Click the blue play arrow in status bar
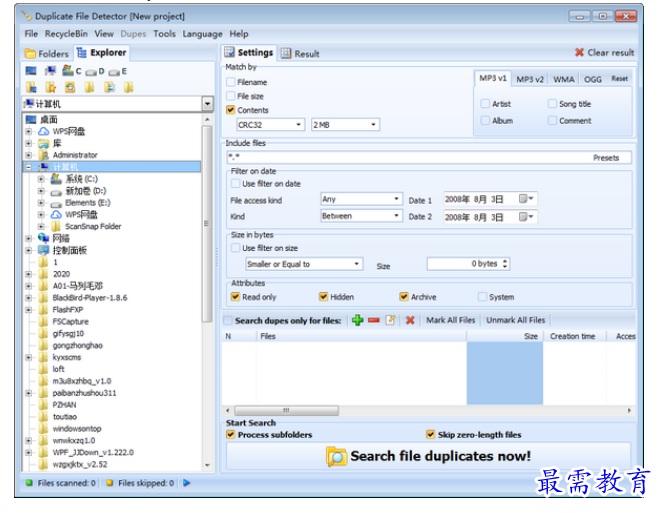659x513 pixels. pos(187,483)
